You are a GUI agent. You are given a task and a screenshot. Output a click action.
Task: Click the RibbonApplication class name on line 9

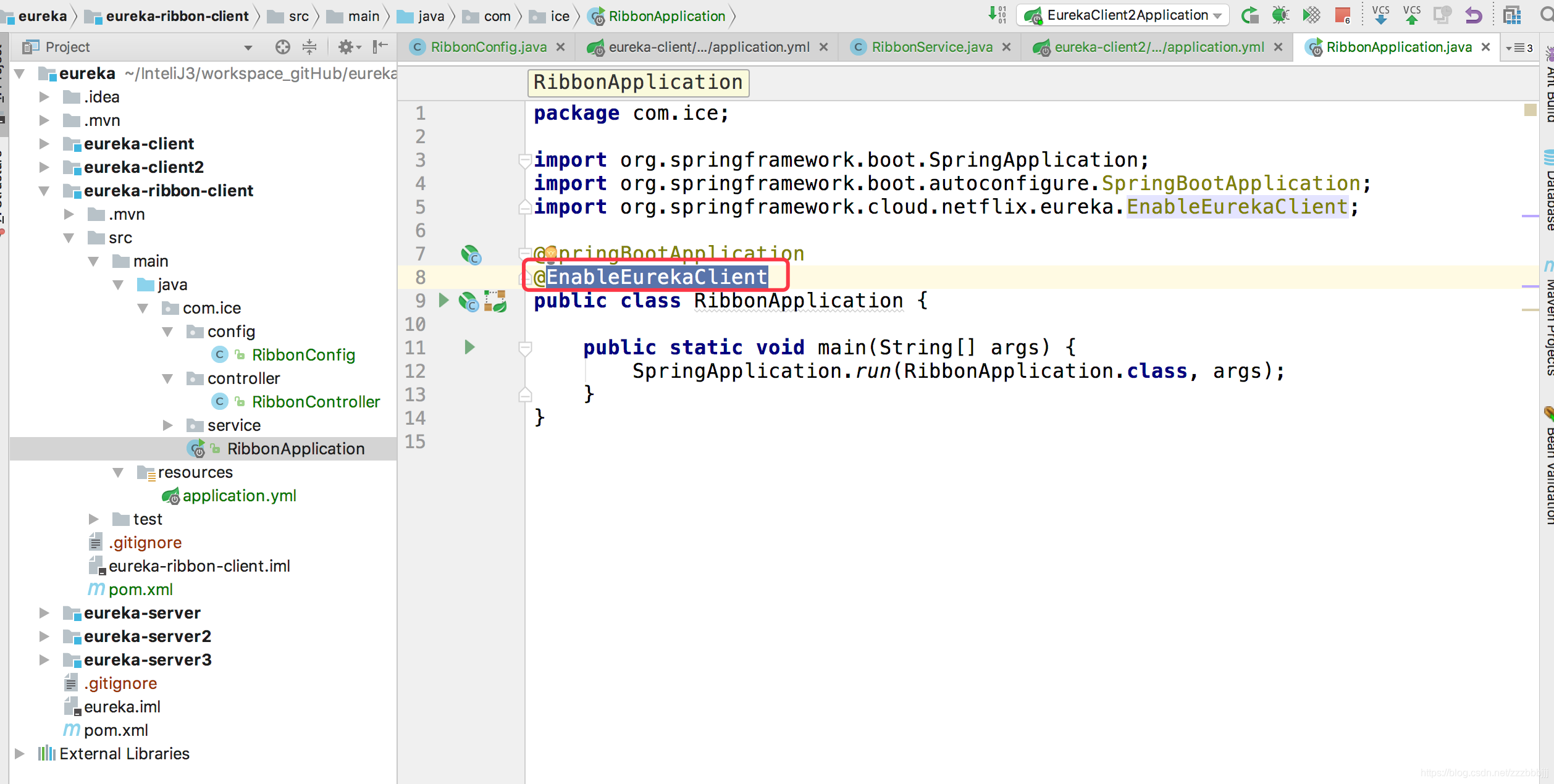pyautogui.click(x=799, y=301)
